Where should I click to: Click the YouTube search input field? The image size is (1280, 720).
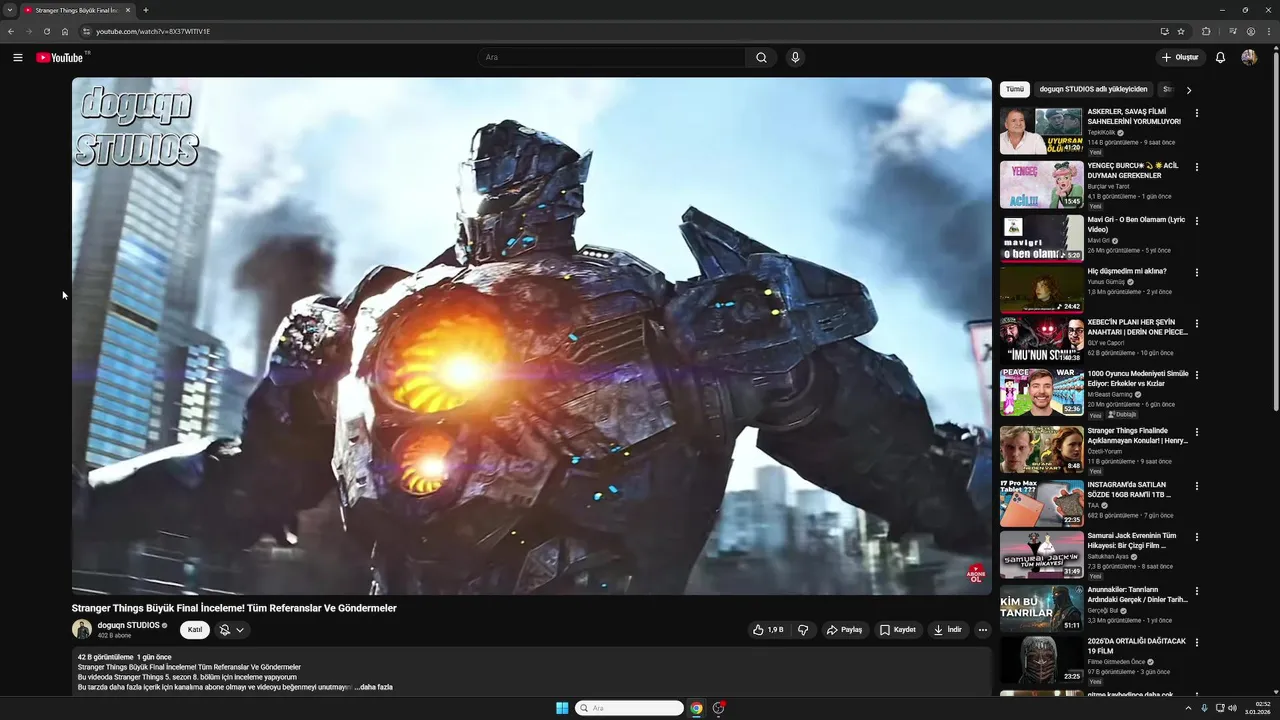(x=611, y=58)
